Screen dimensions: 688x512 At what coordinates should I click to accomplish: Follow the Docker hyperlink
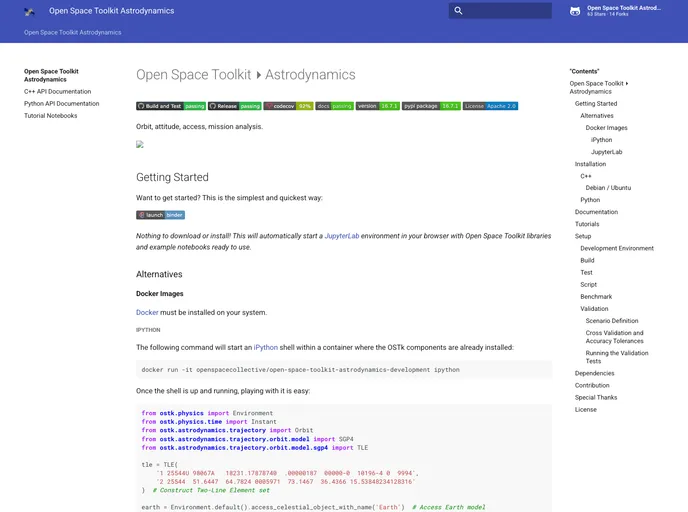pos(147,312)
